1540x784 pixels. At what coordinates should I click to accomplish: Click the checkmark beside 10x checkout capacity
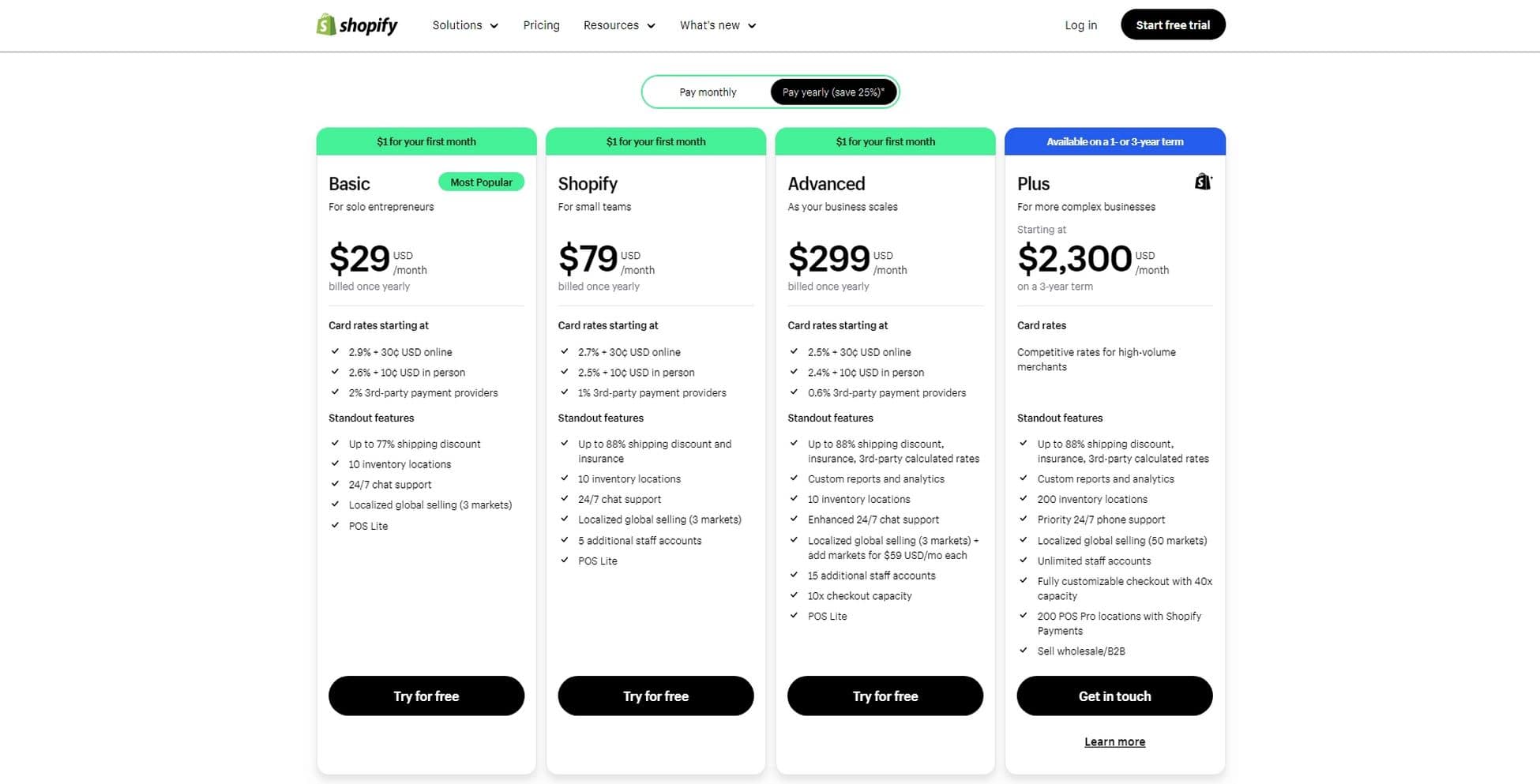pyautogui.click(x=794, y=595)
